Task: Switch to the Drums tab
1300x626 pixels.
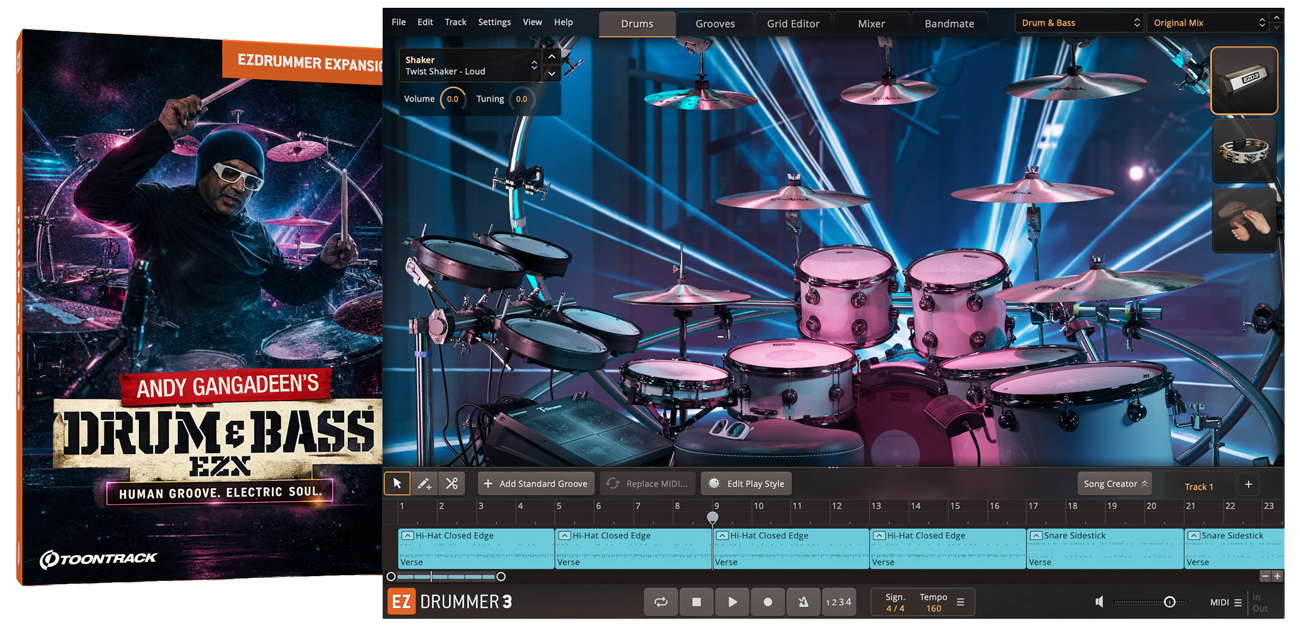Action: point(637,23)
